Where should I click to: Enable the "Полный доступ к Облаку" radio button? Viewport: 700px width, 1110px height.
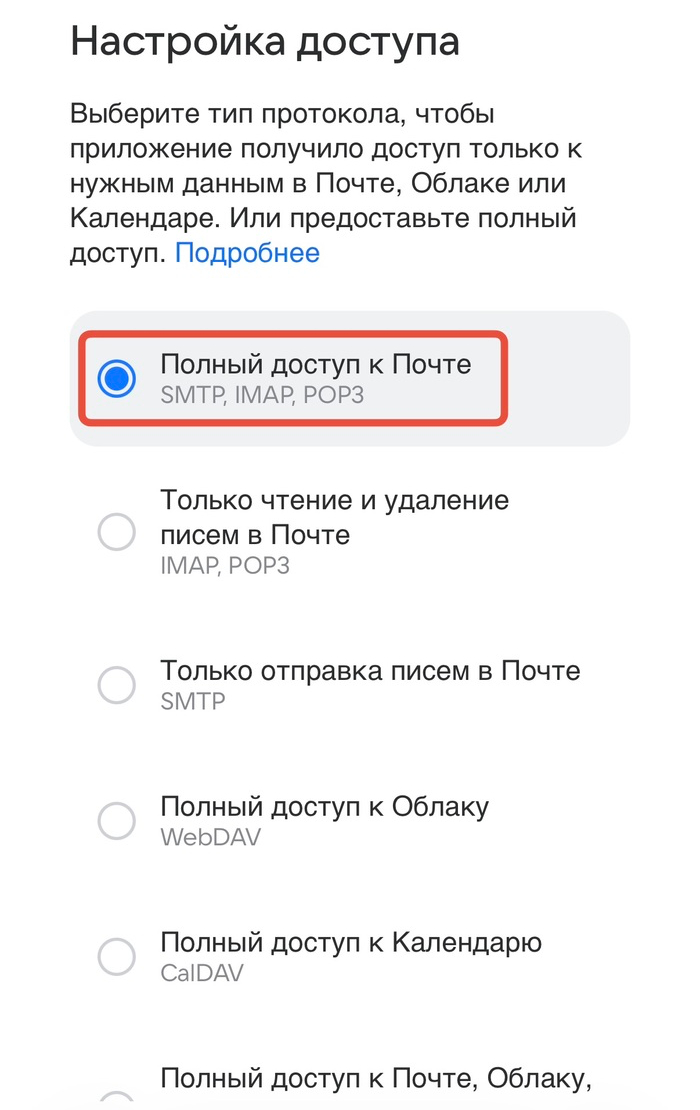click(x=116, y=821)
